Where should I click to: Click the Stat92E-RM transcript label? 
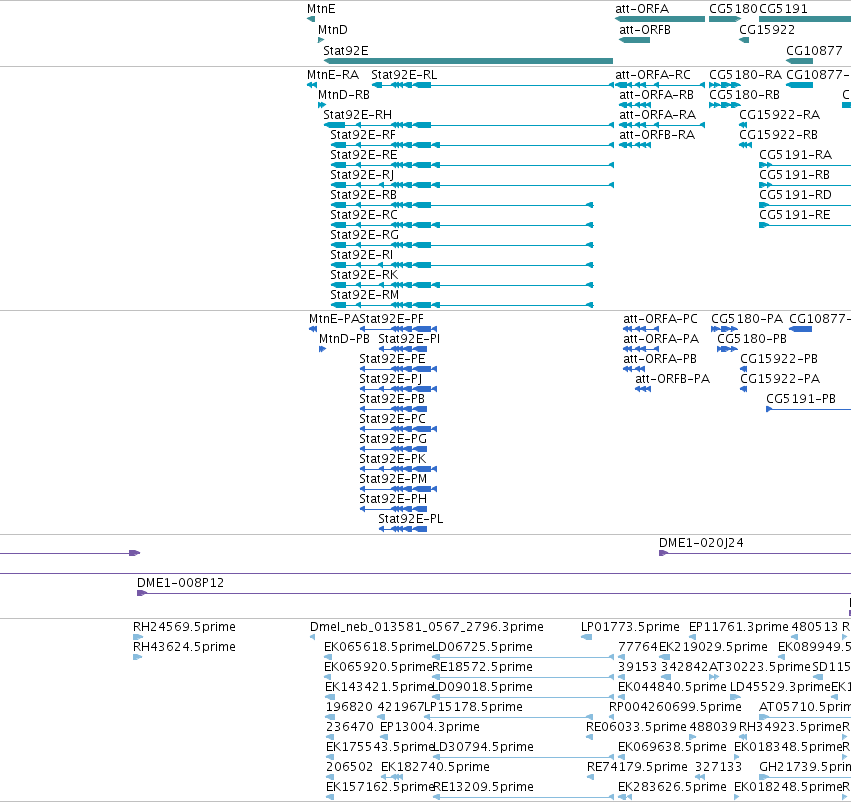tap(364, 295)
